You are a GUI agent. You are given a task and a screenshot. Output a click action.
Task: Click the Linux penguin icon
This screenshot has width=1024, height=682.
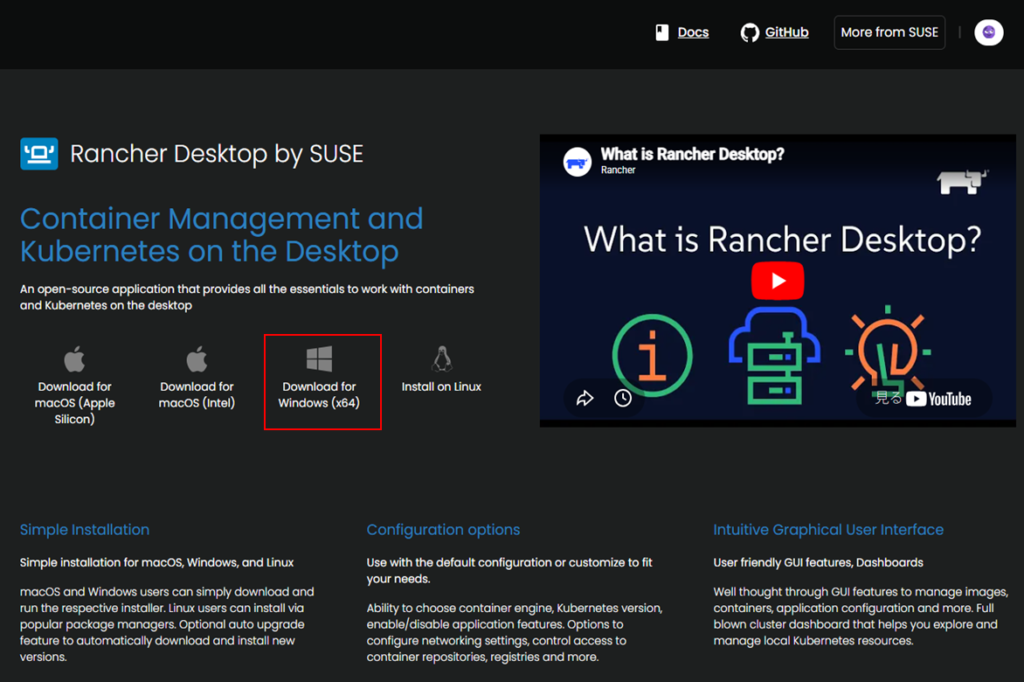pyautogui.click(x=441, y=359)
